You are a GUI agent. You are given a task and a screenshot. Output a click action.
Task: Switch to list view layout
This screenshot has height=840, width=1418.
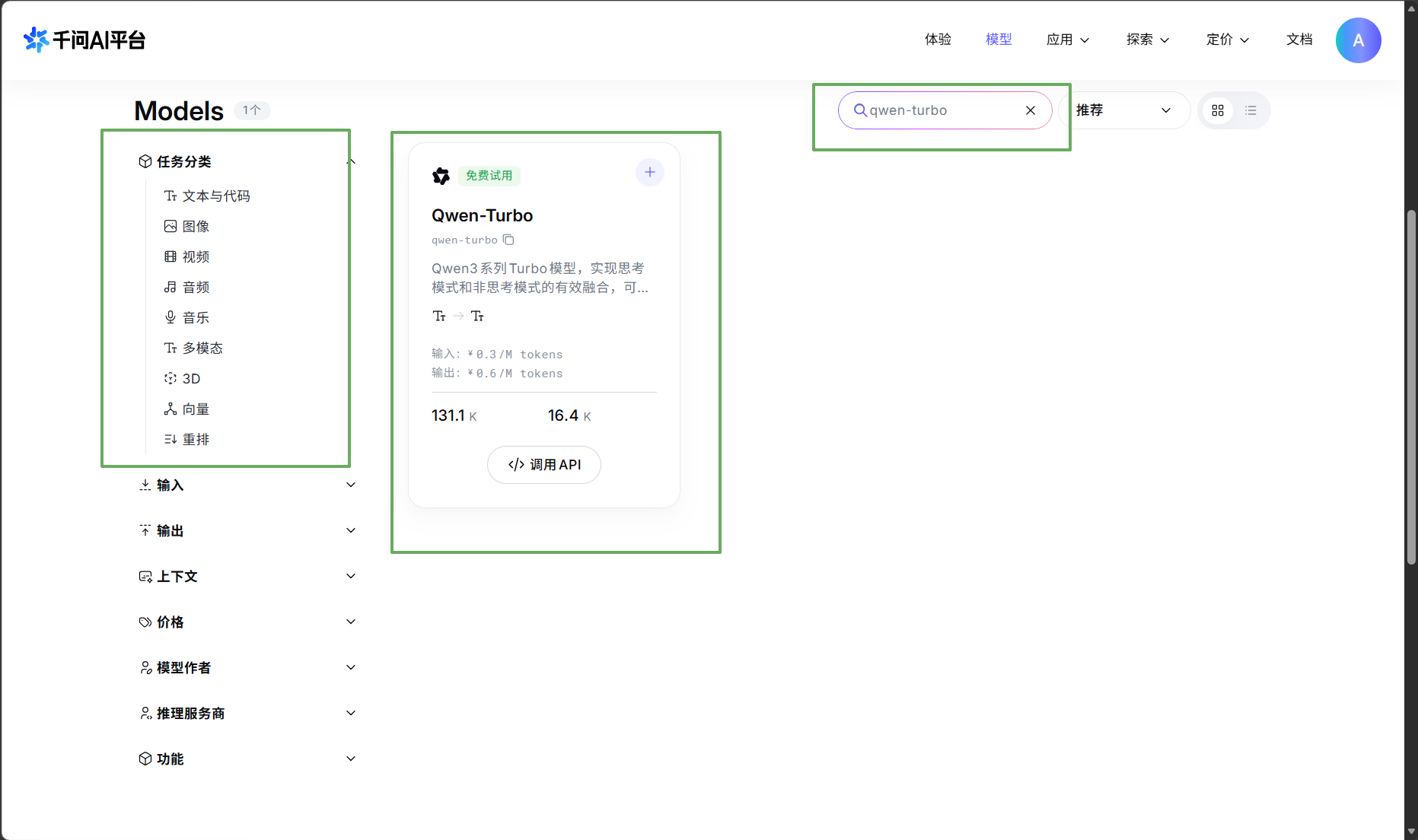(1251, 110)
